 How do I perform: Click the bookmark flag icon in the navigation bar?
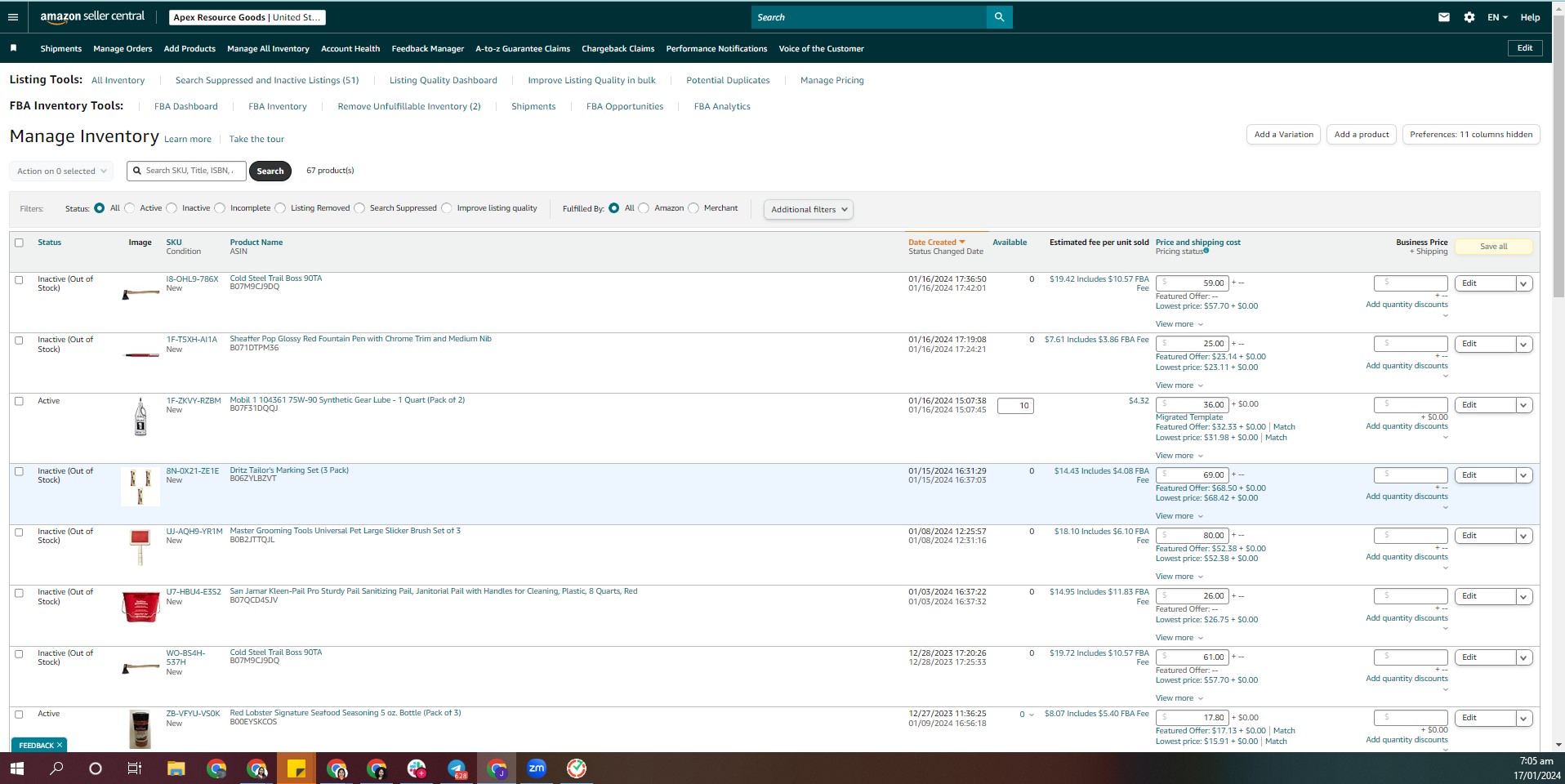[x=13, y=48]
